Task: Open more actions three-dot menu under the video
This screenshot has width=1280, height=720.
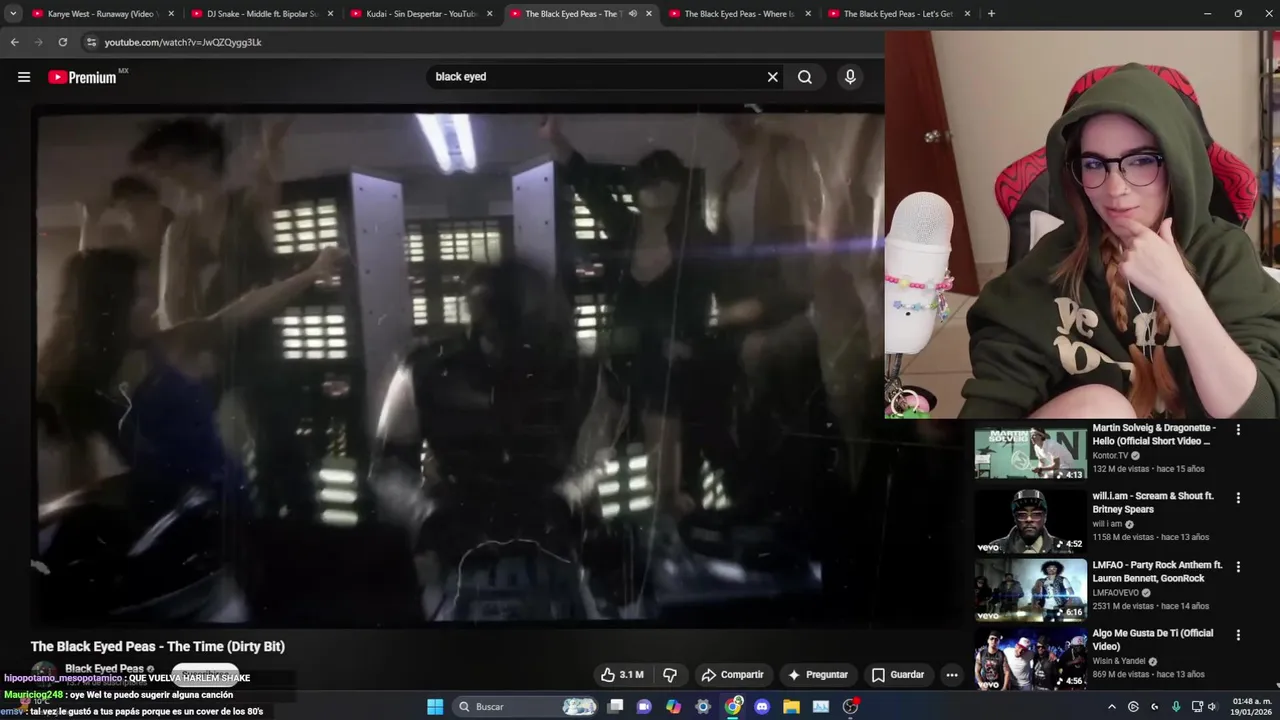Action: click(952, 675)
